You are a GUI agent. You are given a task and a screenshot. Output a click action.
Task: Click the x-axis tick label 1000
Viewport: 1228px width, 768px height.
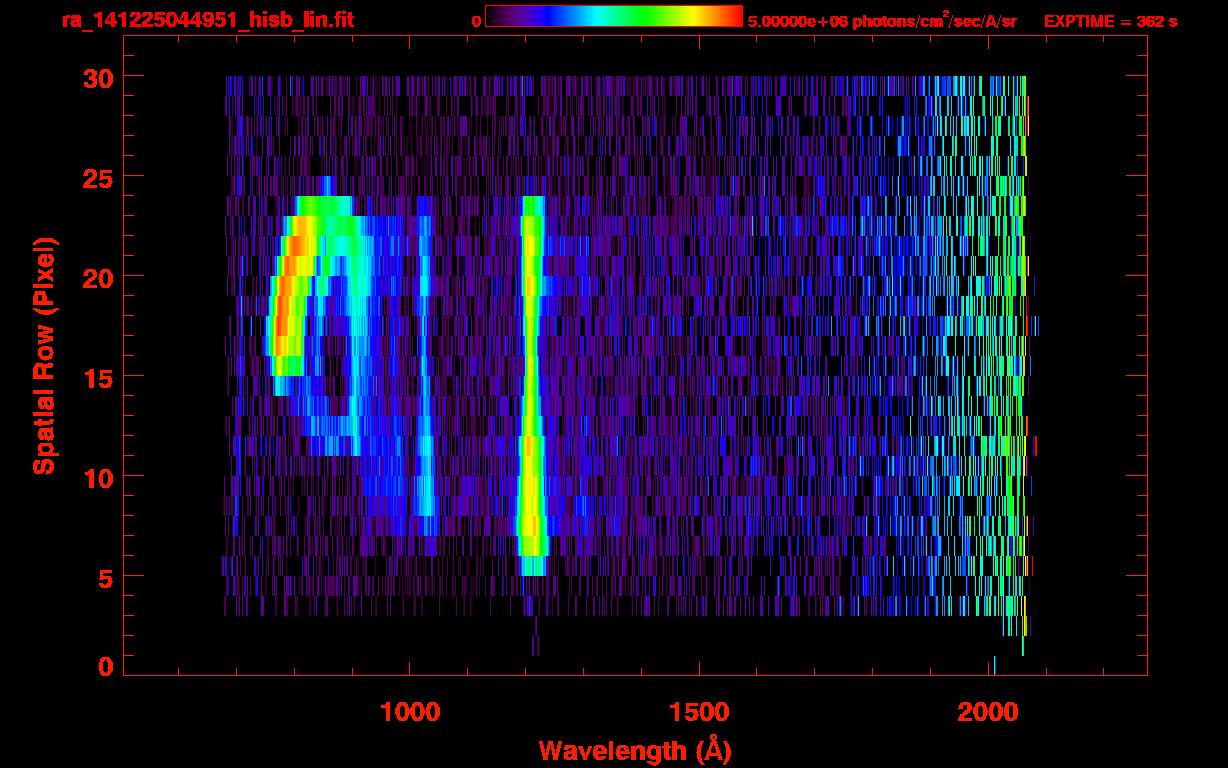point(410,712)
